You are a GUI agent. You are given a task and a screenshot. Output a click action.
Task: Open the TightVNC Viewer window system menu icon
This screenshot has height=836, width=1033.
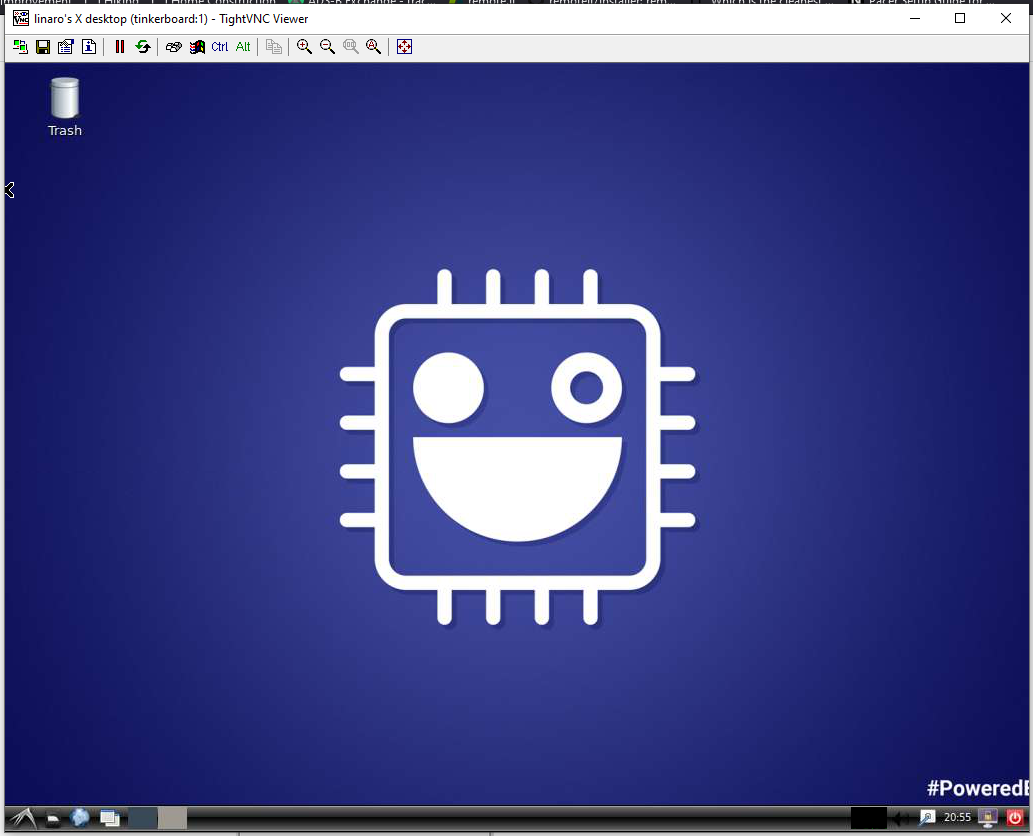click(21, 18)
